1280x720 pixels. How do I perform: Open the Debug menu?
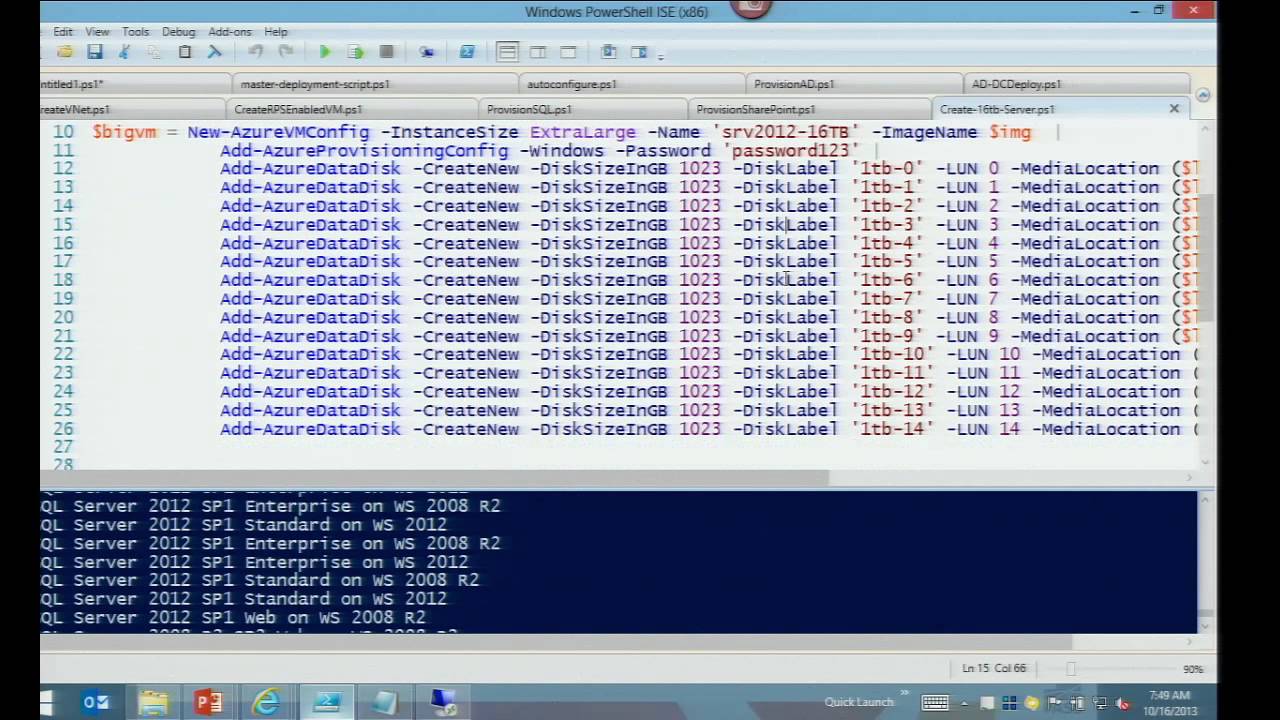[x=179, y=32]
